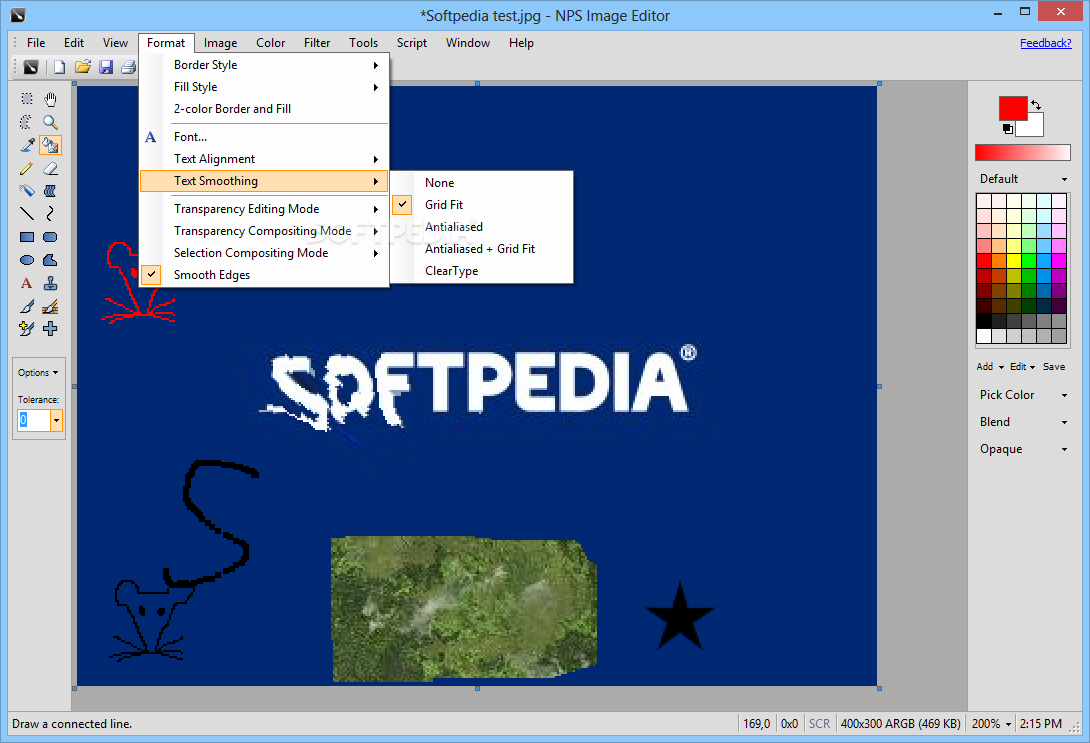
Task: Click the Print toolbar icon
Action: pyautogui.click(x=129, y=67)
